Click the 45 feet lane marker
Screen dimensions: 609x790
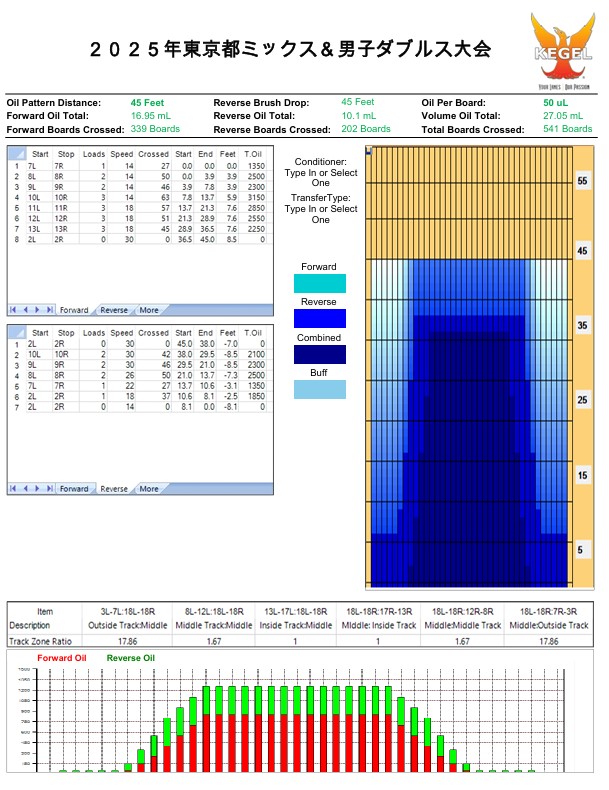pos(582,251)
